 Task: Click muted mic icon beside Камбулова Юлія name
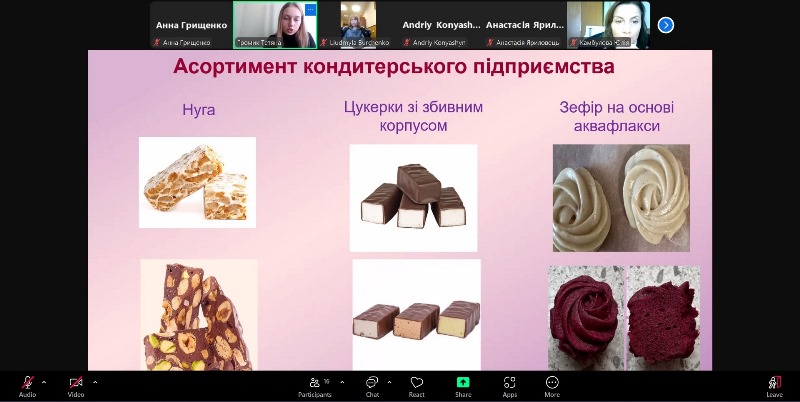coord(573,43)
